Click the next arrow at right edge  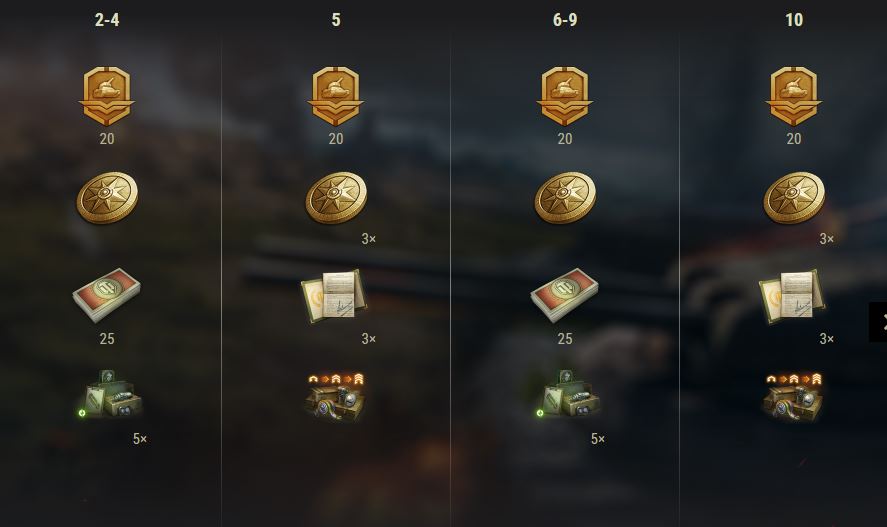[879, 322]
